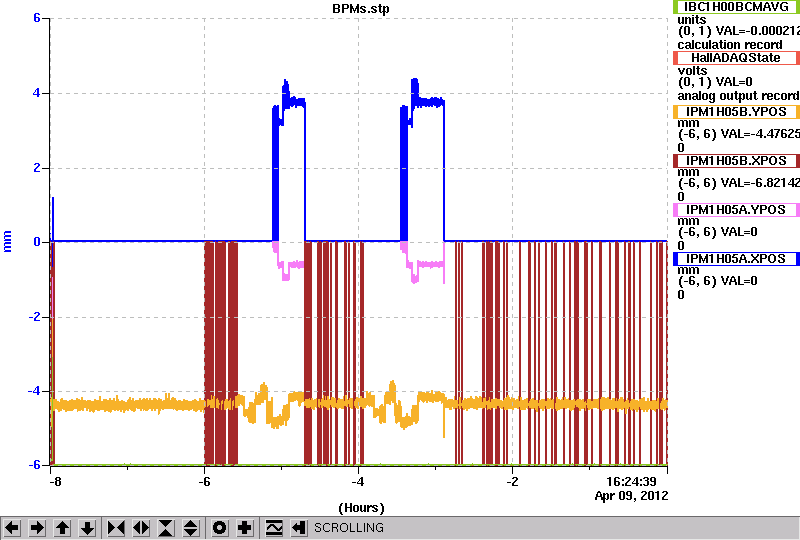Pan the graph left with the left arrow
800x540 pixels.
pyautogui.click(x=12, y=527)
